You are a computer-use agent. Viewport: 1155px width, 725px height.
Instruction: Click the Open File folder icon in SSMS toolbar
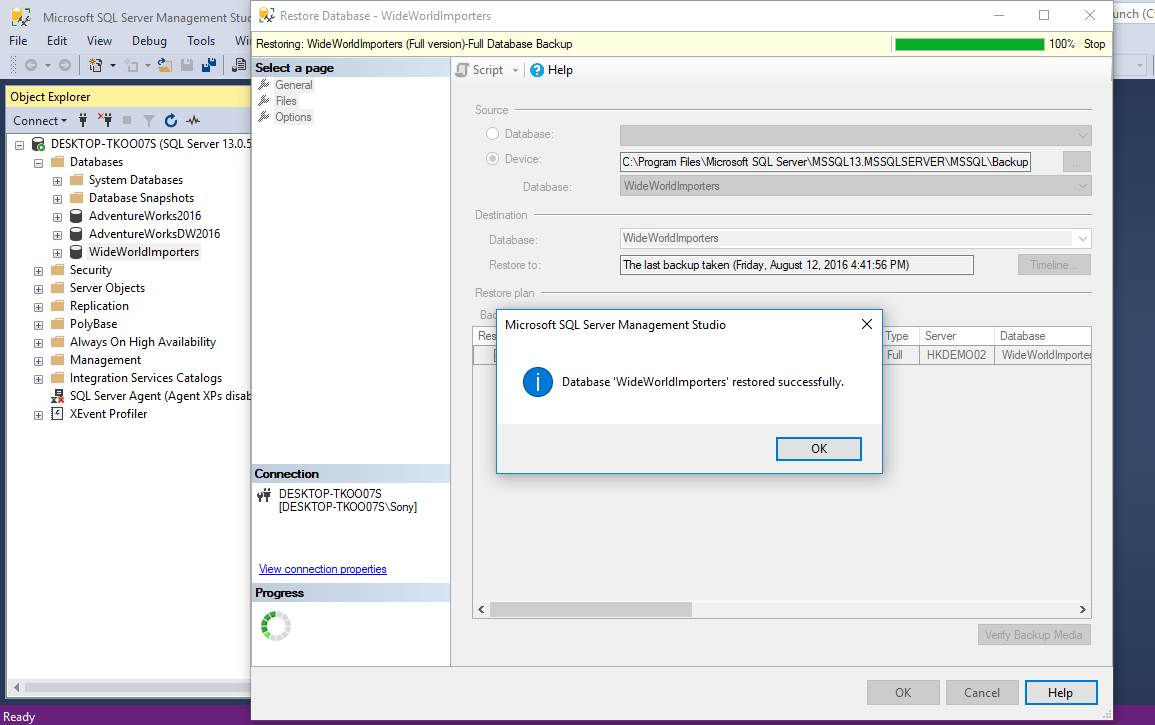pos(165,66)
